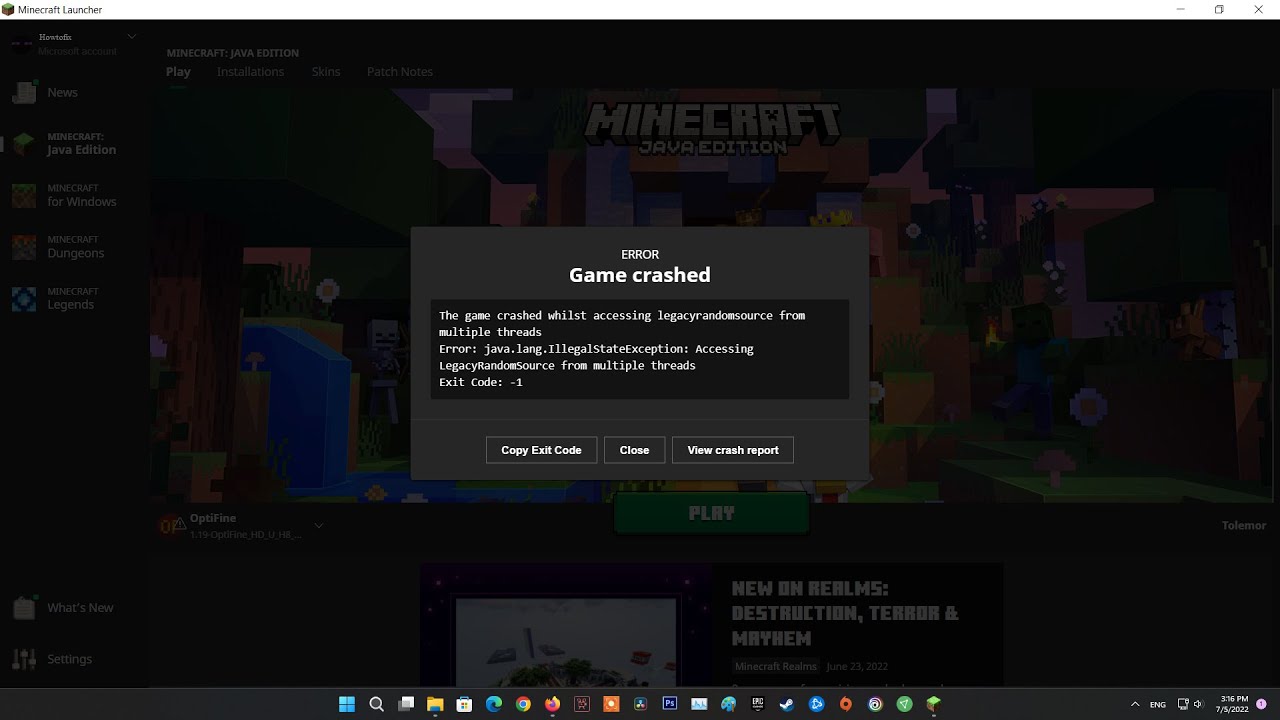
Task: Show hidden system tray icons
Action: click(1135, 704)
